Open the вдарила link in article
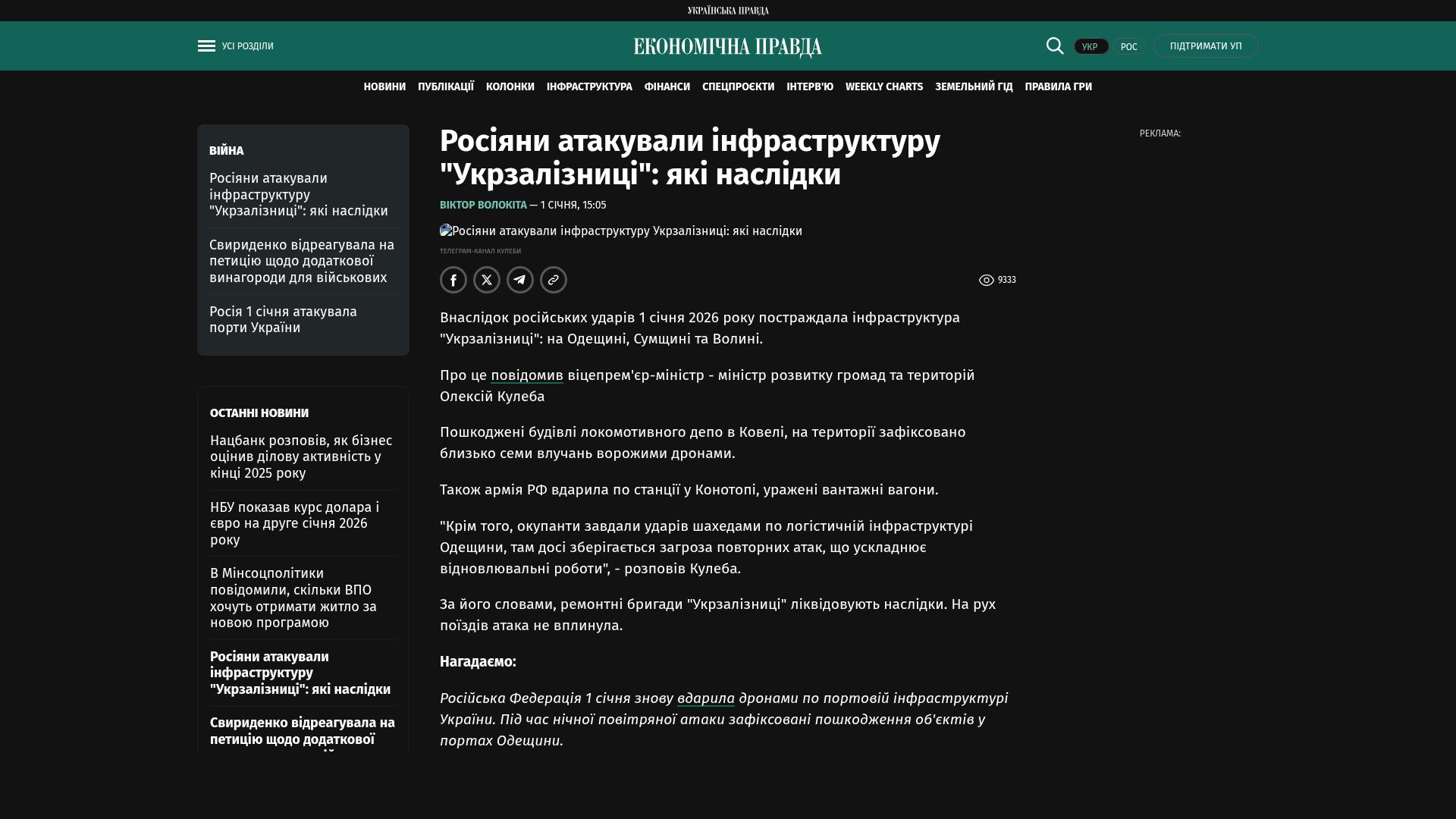Image resolution: width=1456 pixels, height=819 pixels. pyautogui.click(x=705, y=698)
